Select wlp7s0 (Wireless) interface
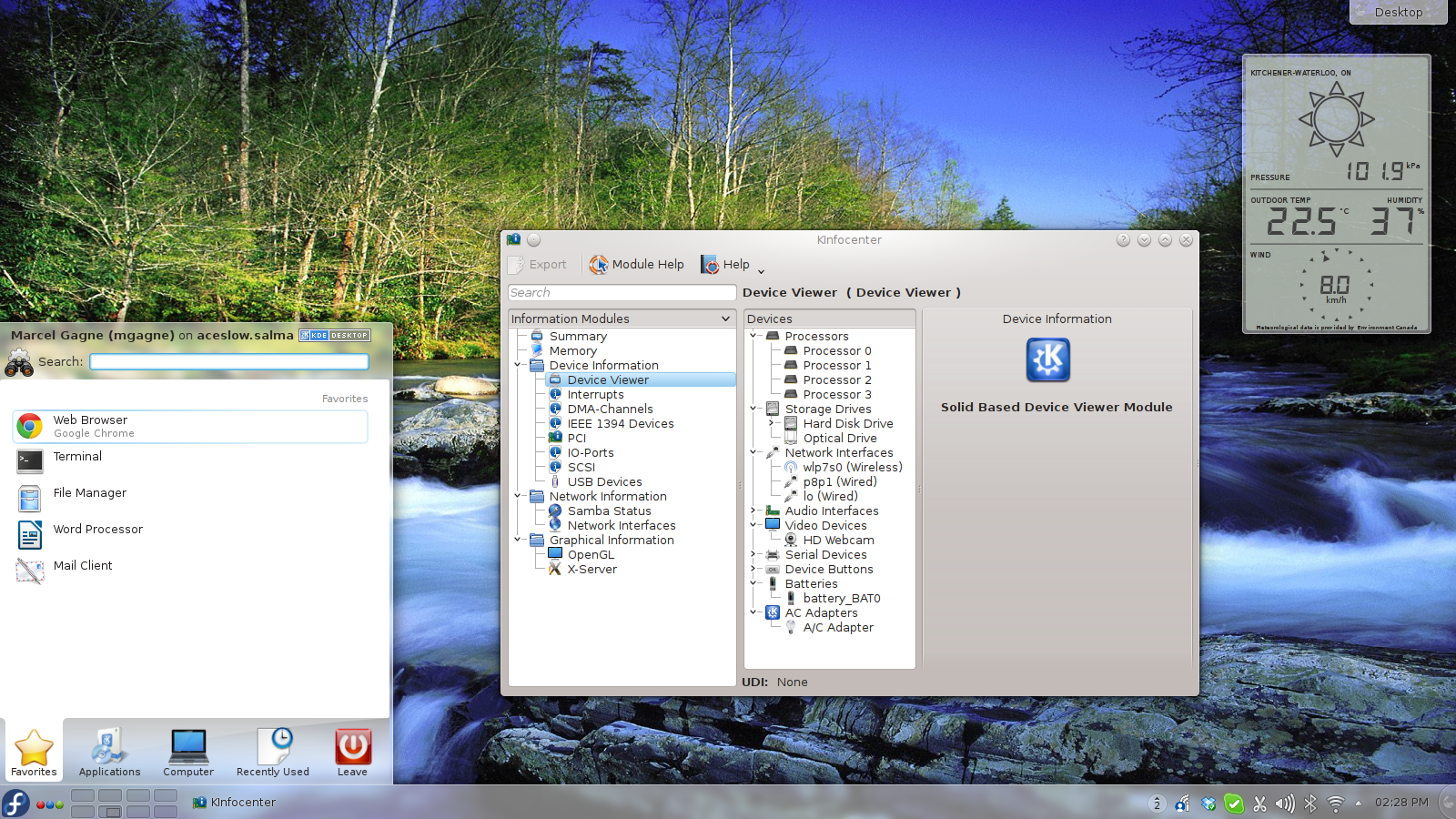 [853, 468]
